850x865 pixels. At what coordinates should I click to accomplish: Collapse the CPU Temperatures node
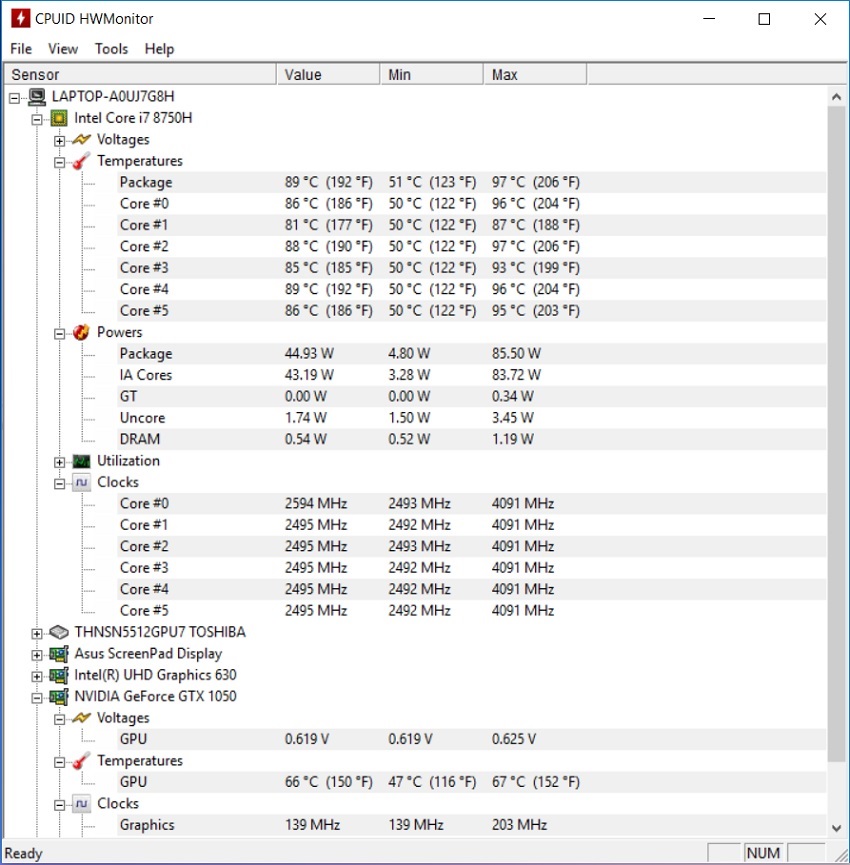coord(60,163)
